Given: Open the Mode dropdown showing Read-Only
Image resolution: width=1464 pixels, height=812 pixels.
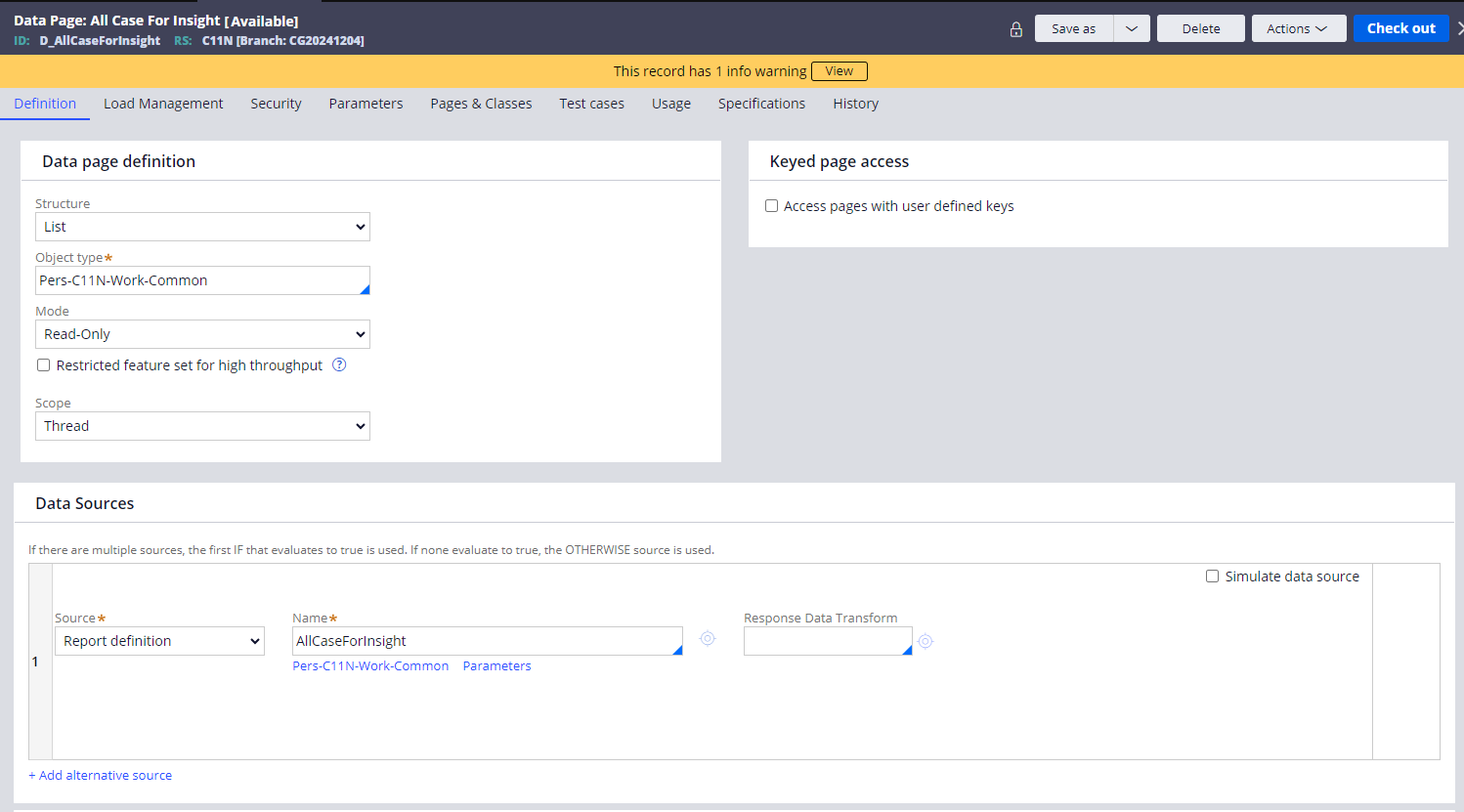Looking at the screenshot, I should coord(202,334).
